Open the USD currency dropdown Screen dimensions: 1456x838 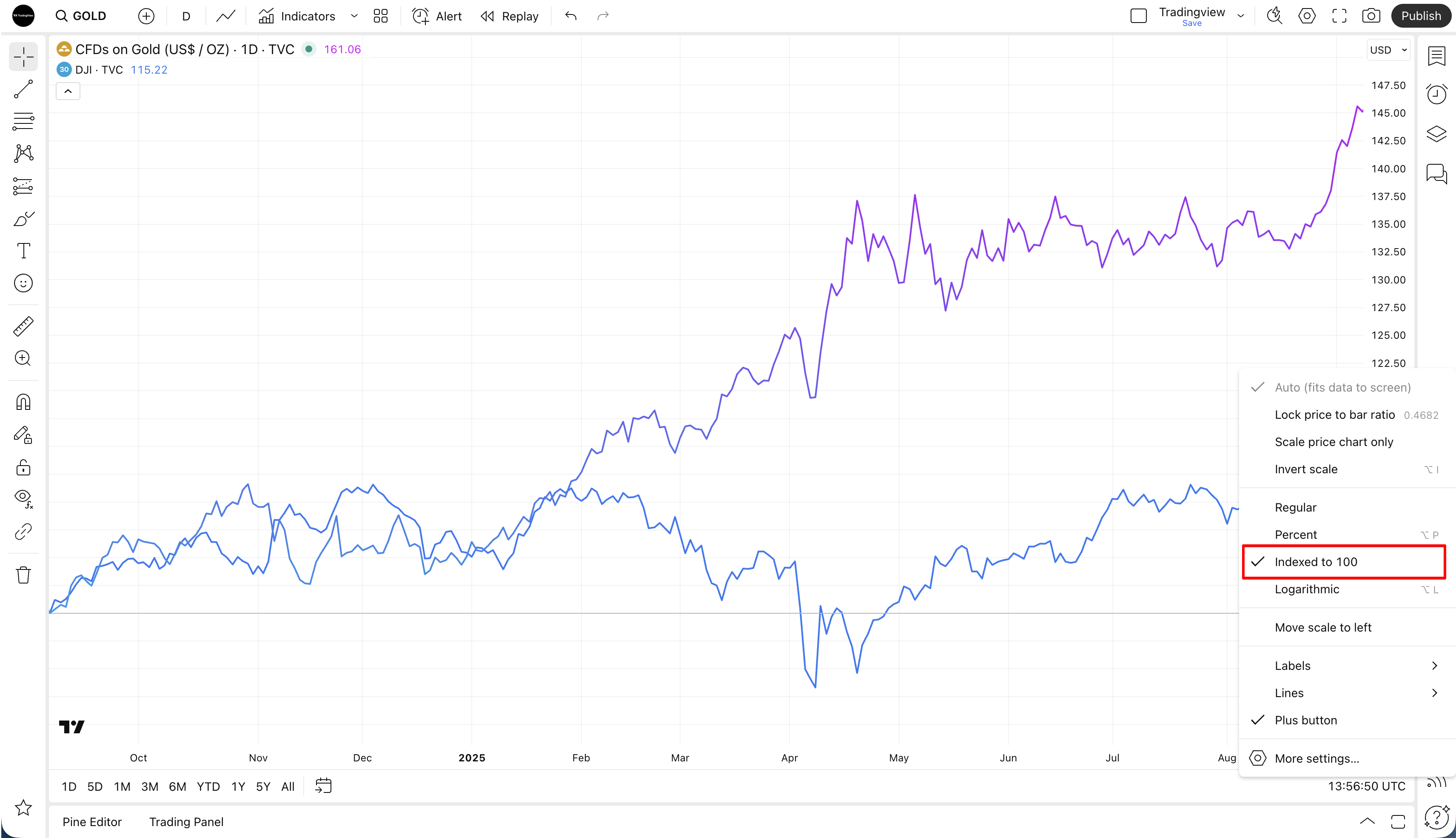coord(1388,50)
